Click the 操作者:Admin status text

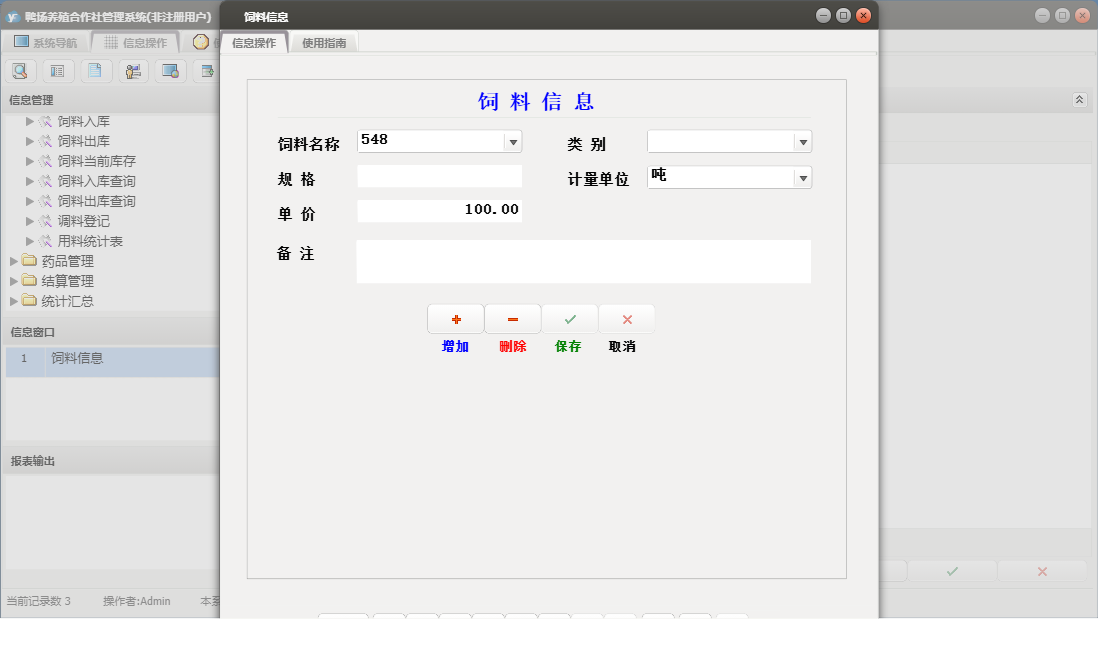[x=137, y=601]
